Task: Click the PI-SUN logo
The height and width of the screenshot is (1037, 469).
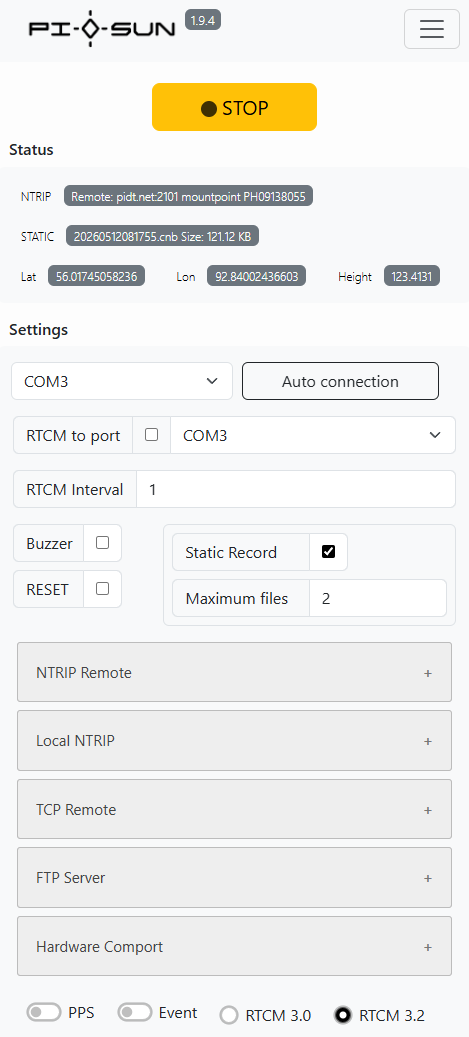Action: (x=102, y=30)
